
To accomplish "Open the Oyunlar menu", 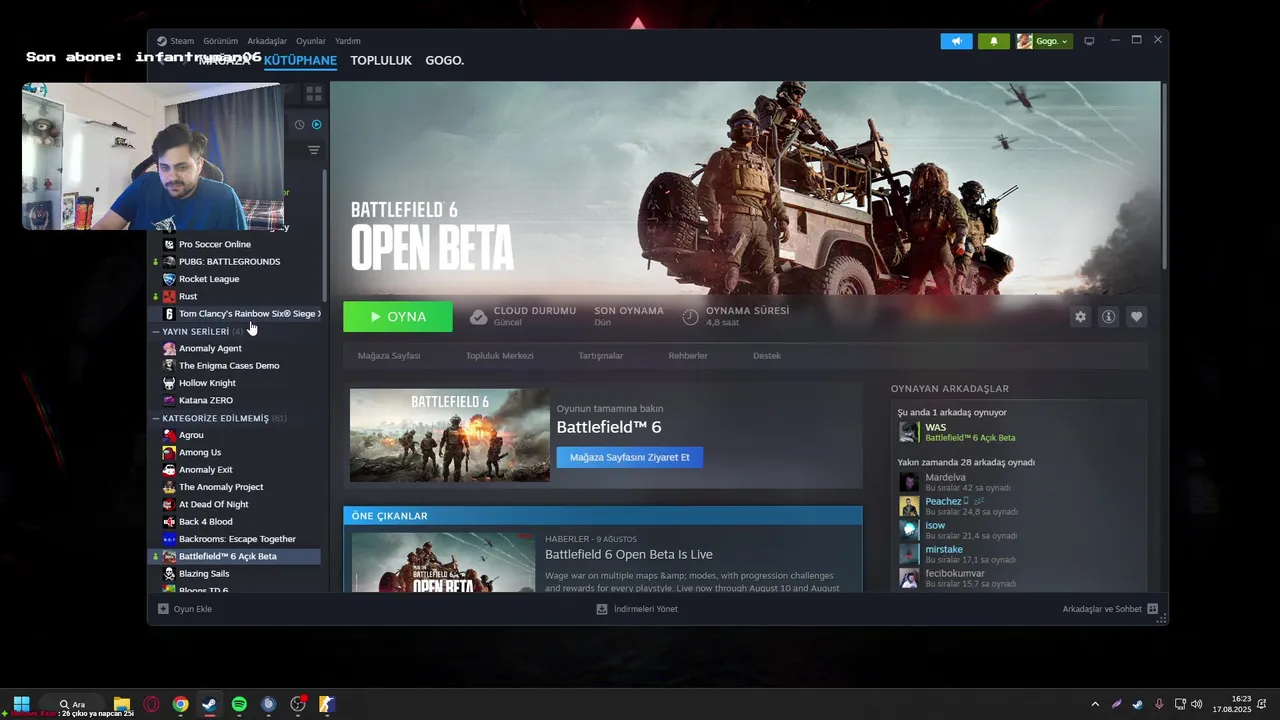I will [311, 41].
